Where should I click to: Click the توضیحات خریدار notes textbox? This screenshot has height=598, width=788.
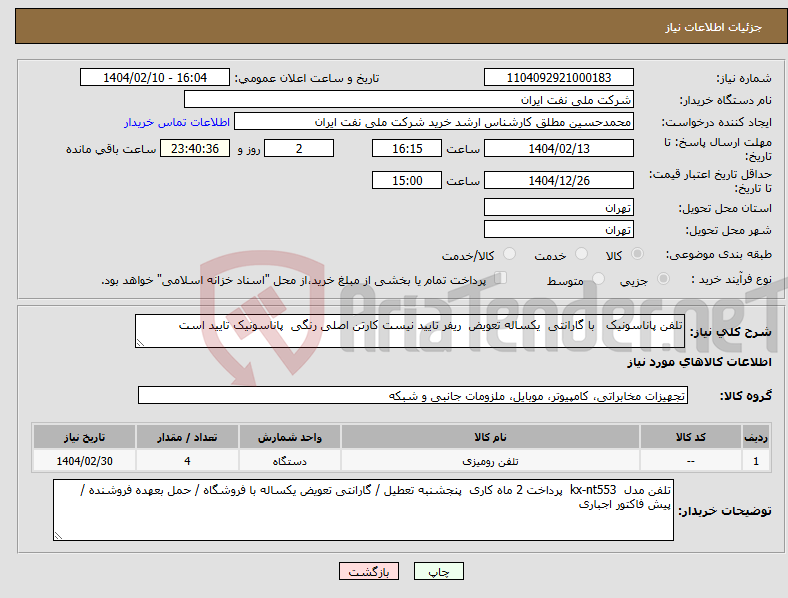(x=363, y=510)
